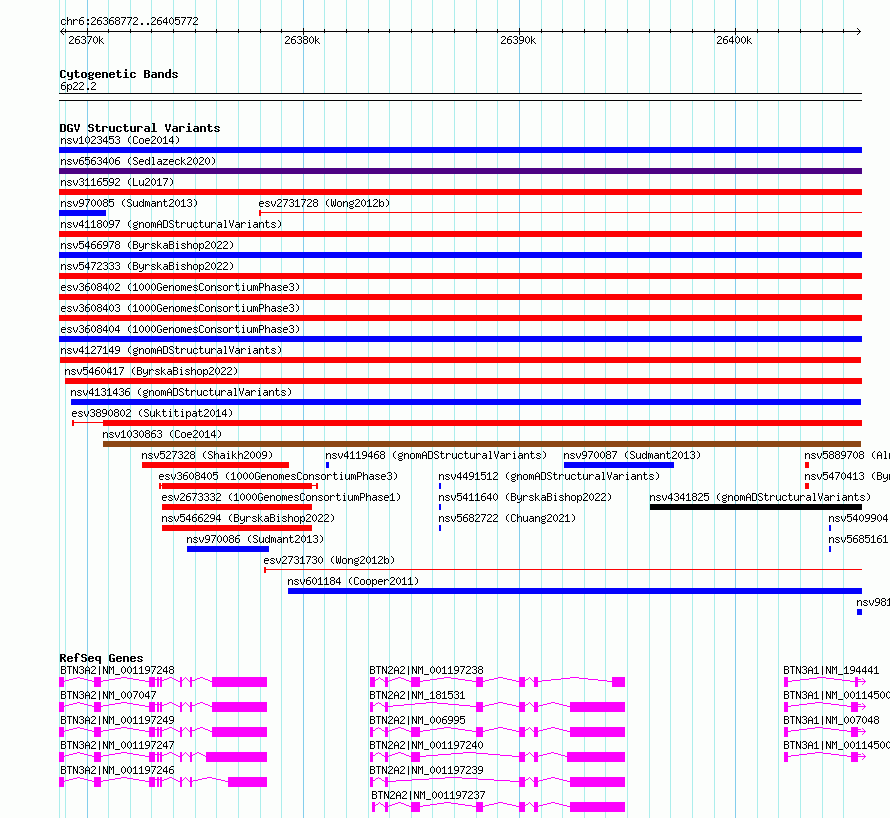The height and width of the screenshot is (818, 890).
Task: Click the DGV Structural Variants track title
Action: (x=140, y=128)
